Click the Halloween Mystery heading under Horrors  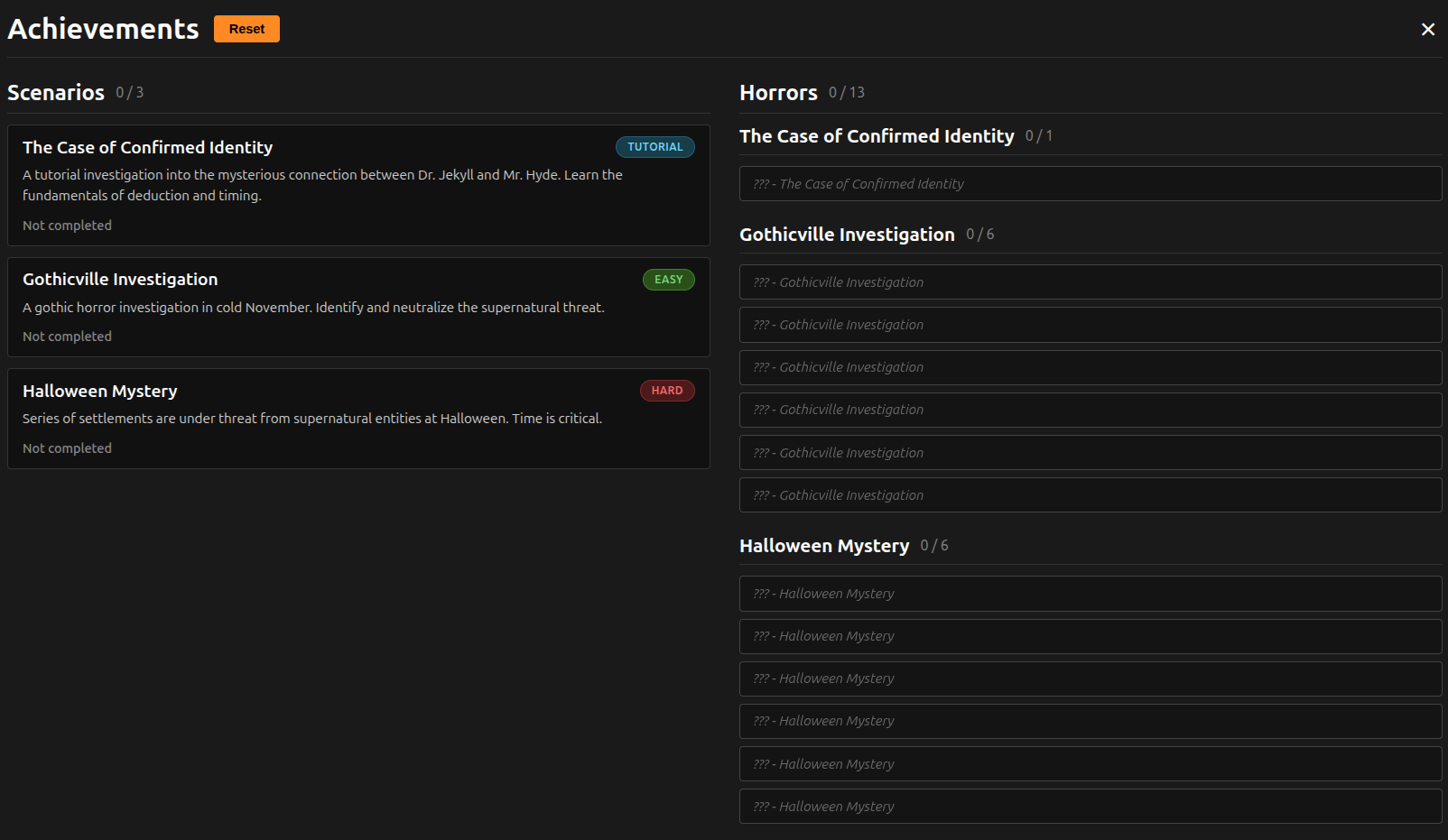click(824, 546)
